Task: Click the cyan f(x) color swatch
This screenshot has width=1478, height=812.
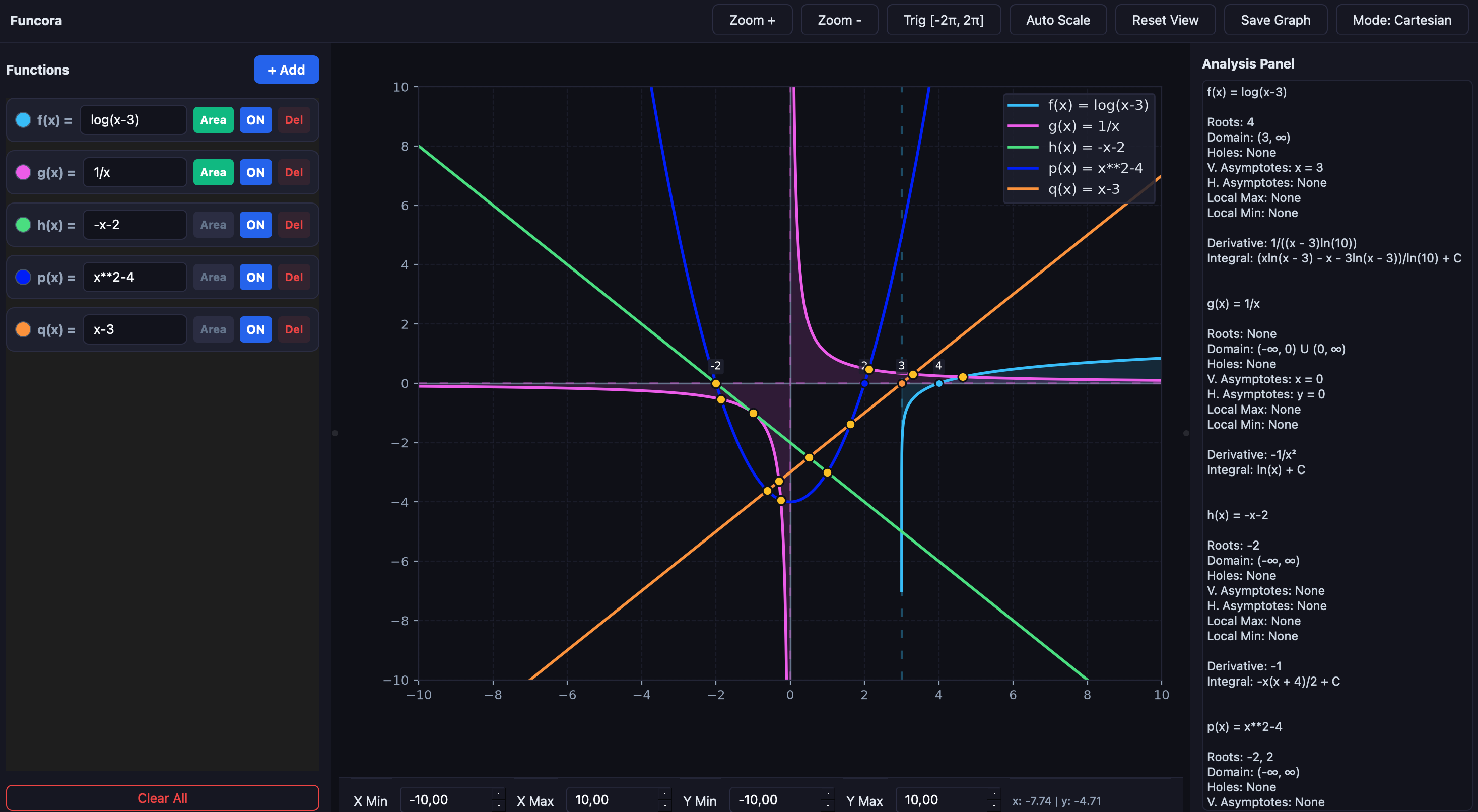Action: click(23, 120)
